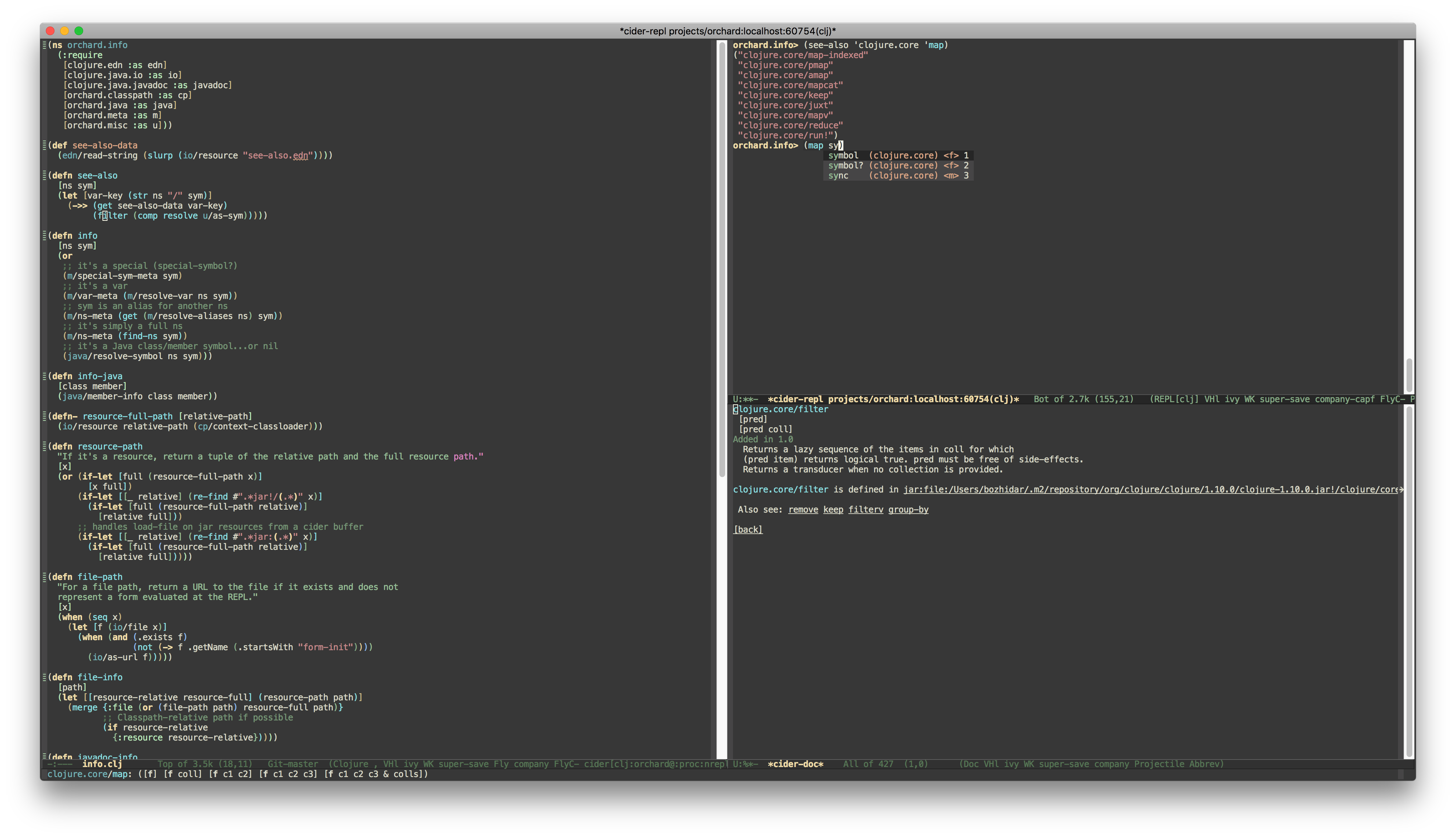Image resolution: width=1456 pixels, height=838 pixels.
Task: Click fringe marker beside defn info
Action: click(x=44, y=235)
